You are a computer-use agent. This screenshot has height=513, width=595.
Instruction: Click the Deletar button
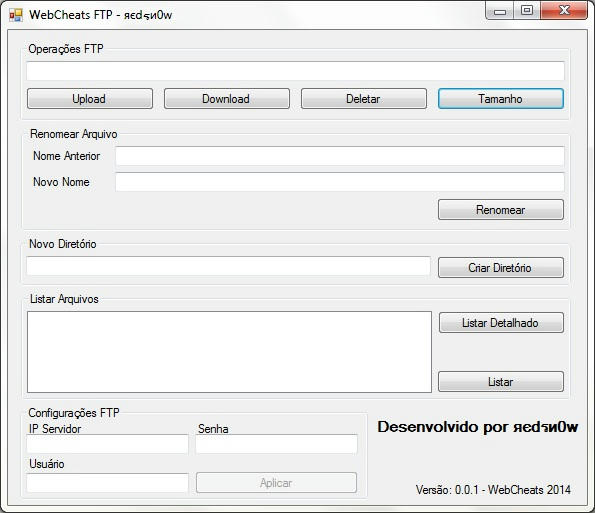[364, 99]
